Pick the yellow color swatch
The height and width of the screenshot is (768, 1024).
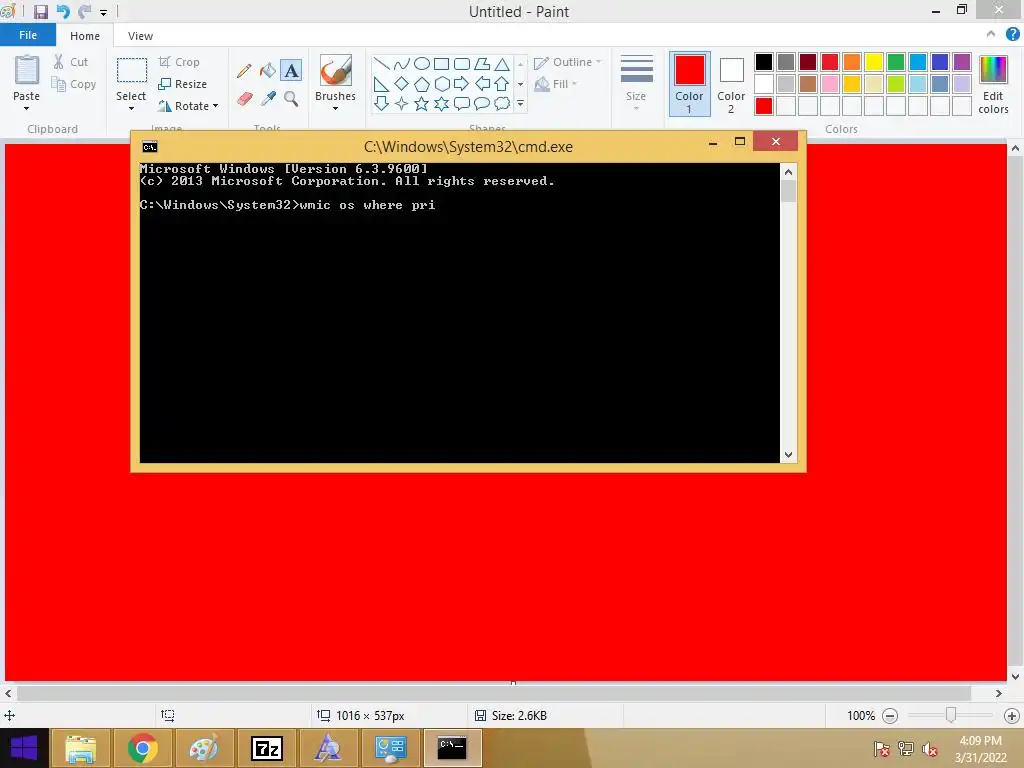[874, 61]
